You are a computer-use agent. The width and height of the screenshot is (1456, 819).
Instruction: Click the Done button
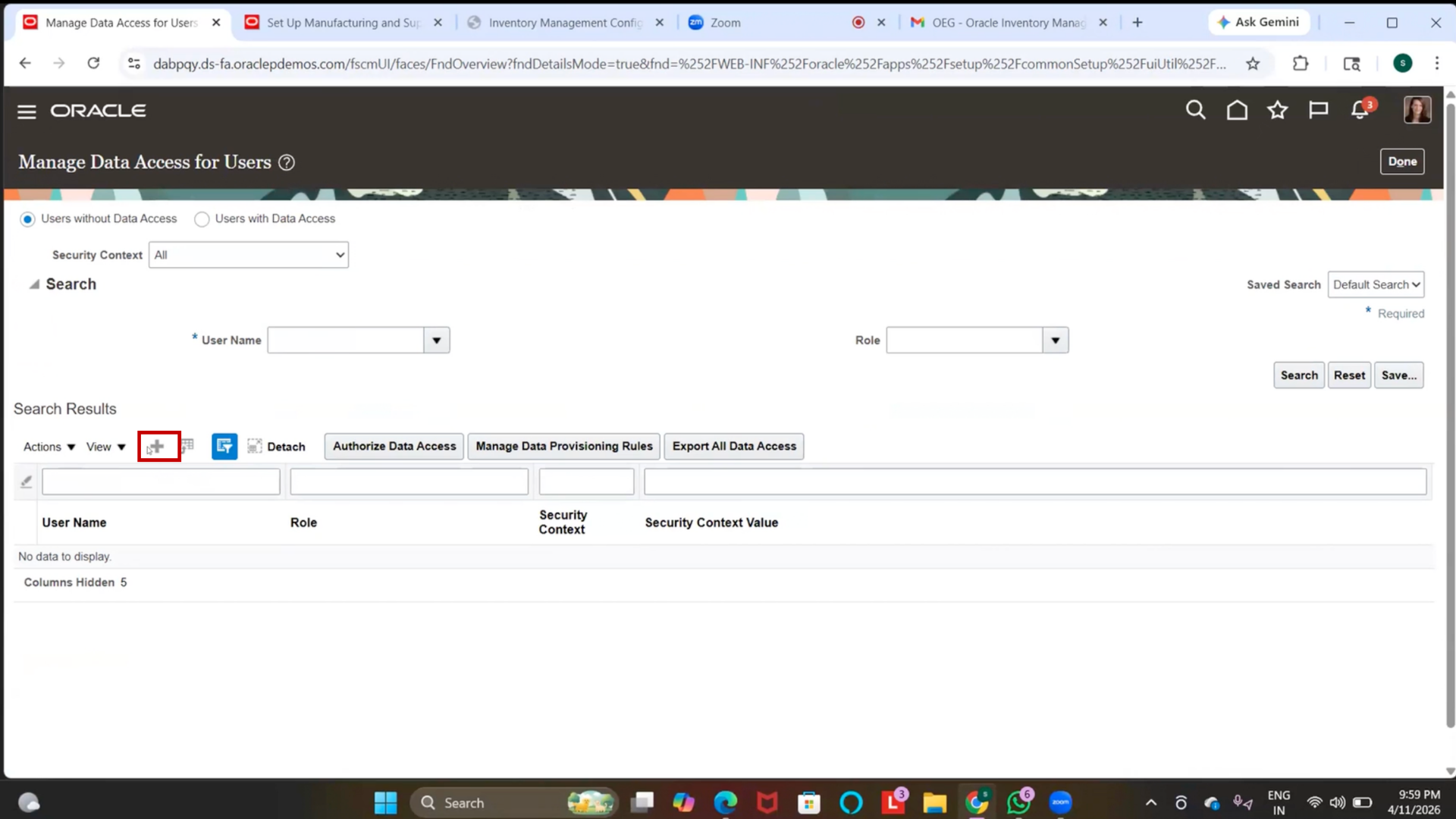(1402, 162)
